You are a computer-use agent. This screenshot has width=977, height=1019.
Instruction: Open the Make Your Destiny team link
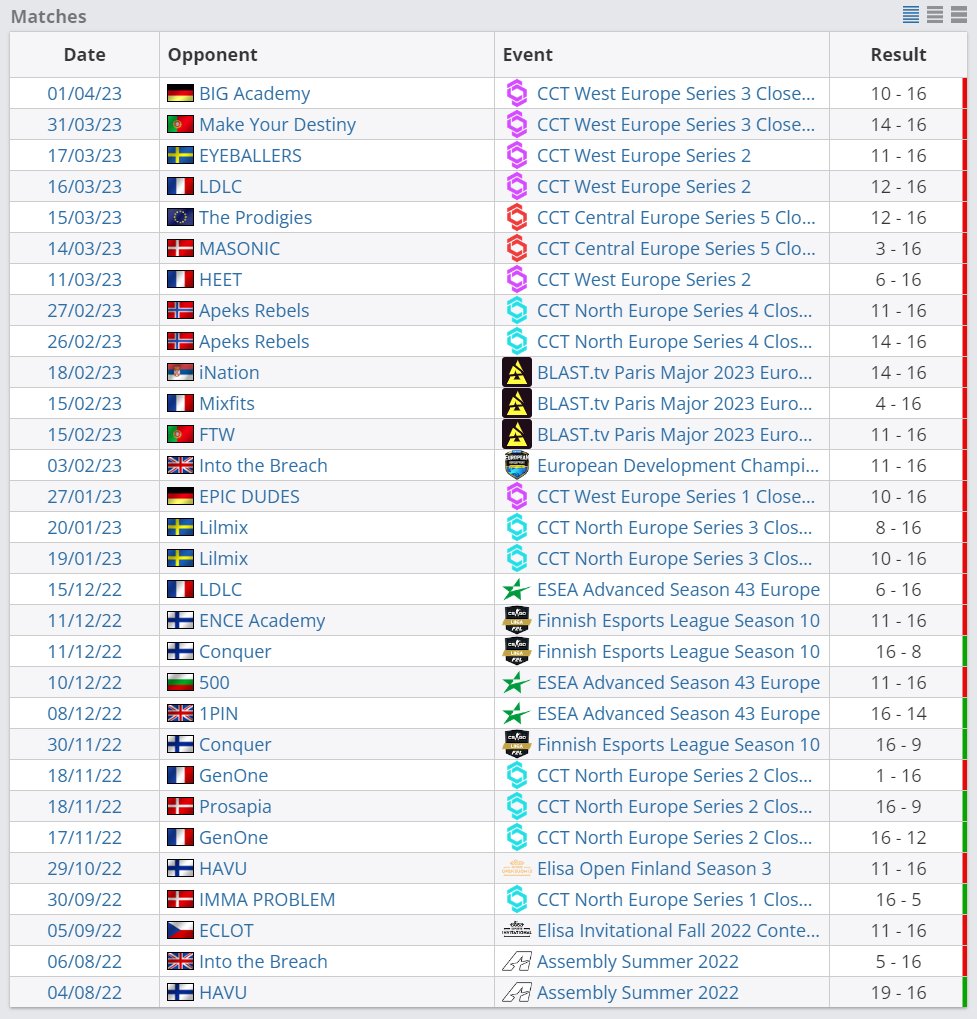(278, 124)
